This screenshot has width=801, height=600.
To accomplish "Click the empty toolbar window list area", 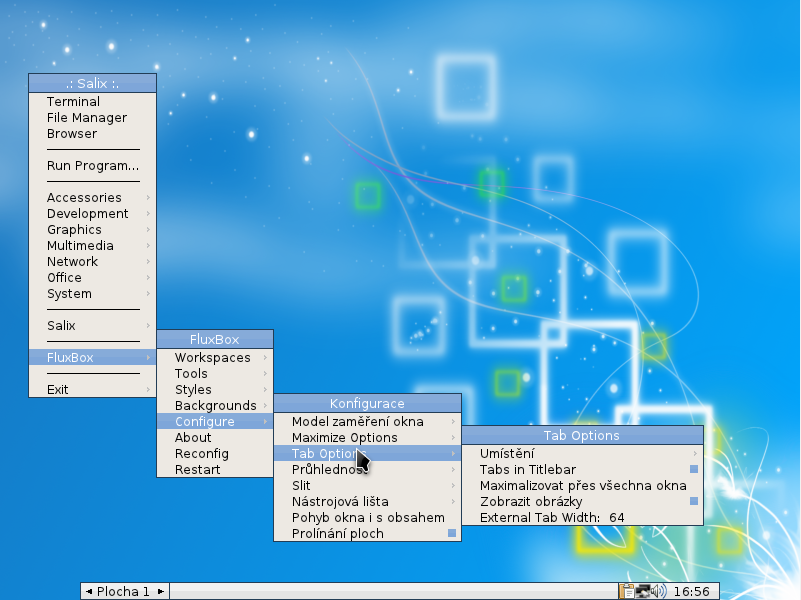I will [393, 591].
